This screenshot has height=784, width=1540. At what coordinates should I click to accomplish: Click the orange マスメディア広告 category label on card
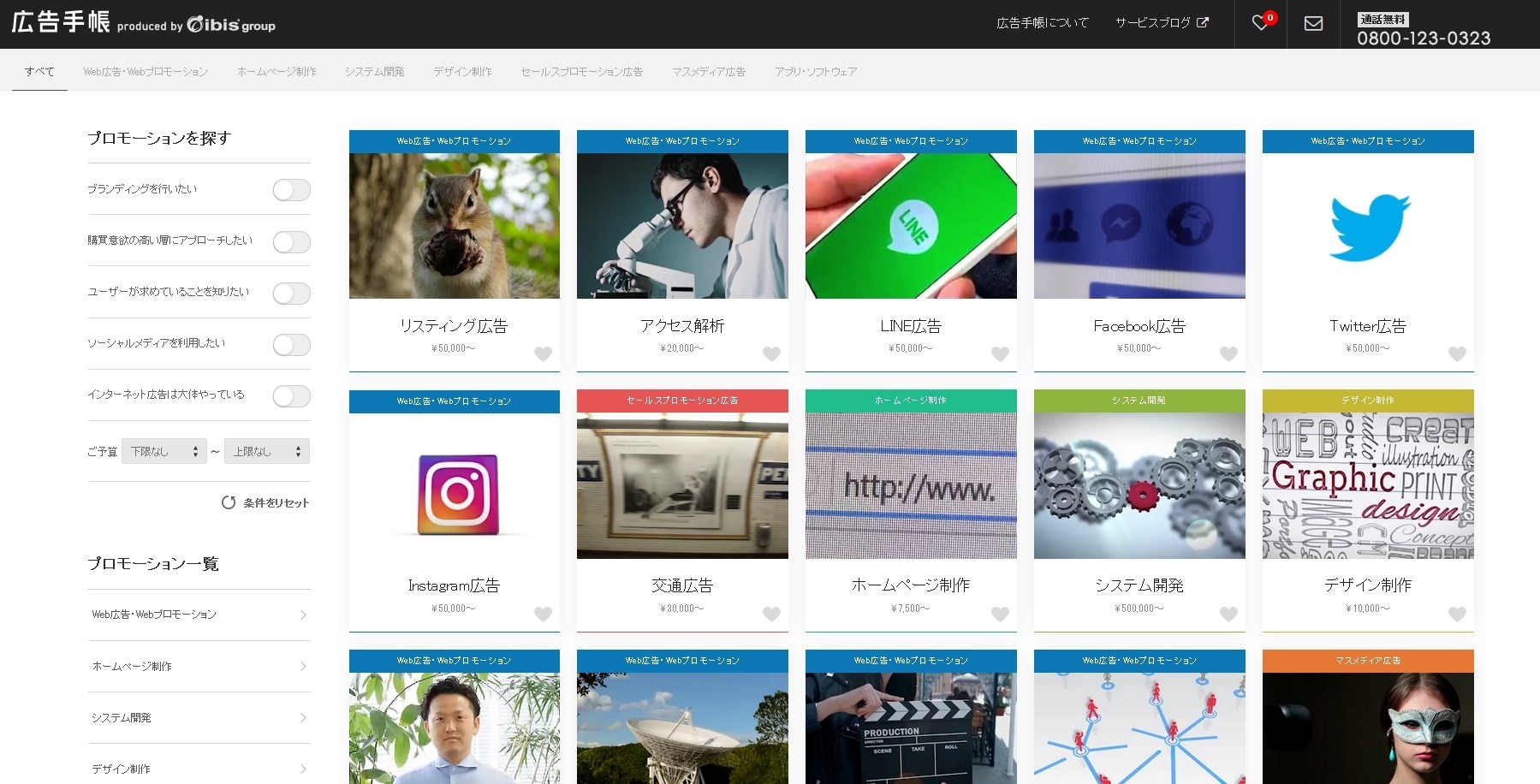point(1368,661)
